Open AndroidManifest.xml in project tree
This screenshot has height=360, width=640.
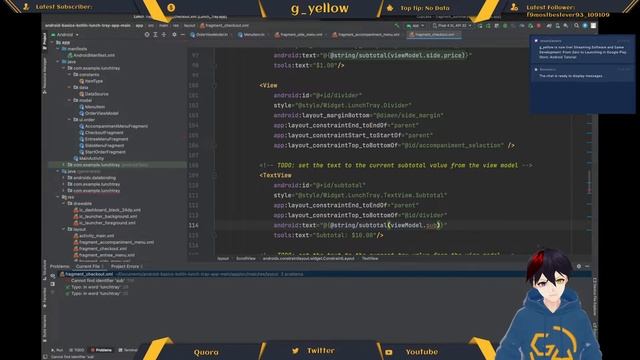(x=94, y=56)
